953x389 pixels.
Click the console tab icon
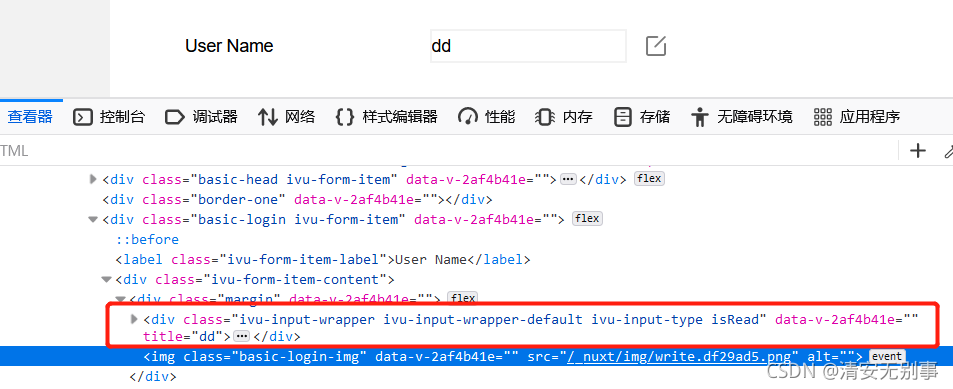coord(83,117)
